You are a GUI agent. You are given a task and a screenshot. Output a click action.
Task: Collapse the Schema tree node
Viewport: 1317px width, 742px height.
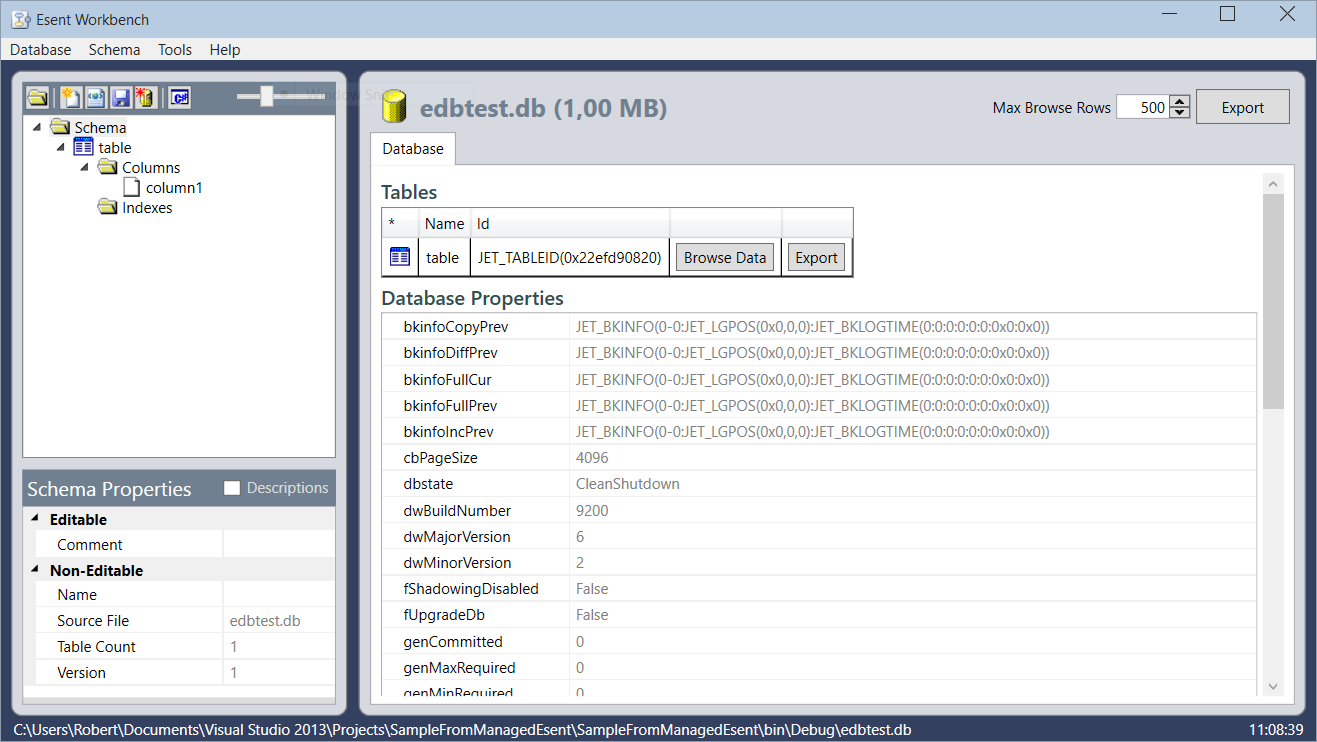[37, 127]
